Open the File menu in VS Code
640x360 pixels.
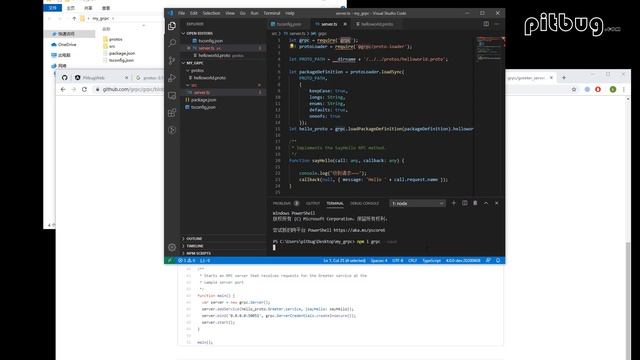click(x=181, y=13)
